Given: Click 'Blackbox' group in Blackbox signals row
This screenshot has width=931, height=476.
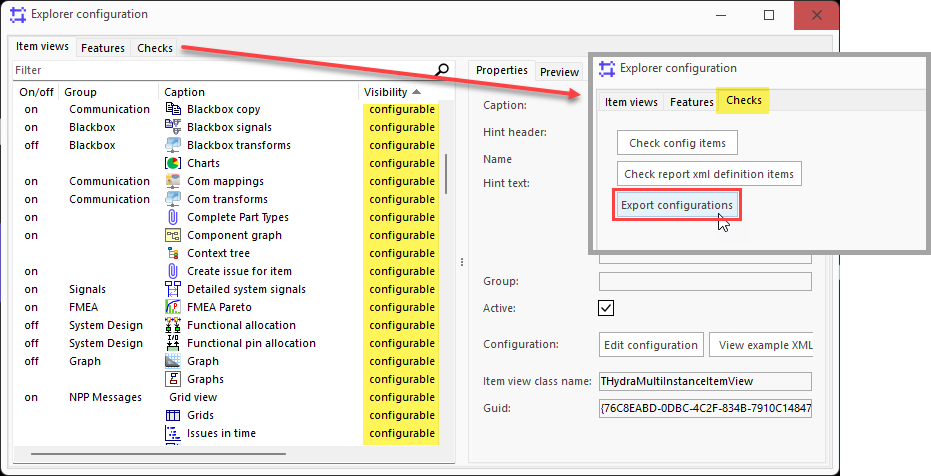Looking at the screenshot, I should tap(92, 127).
